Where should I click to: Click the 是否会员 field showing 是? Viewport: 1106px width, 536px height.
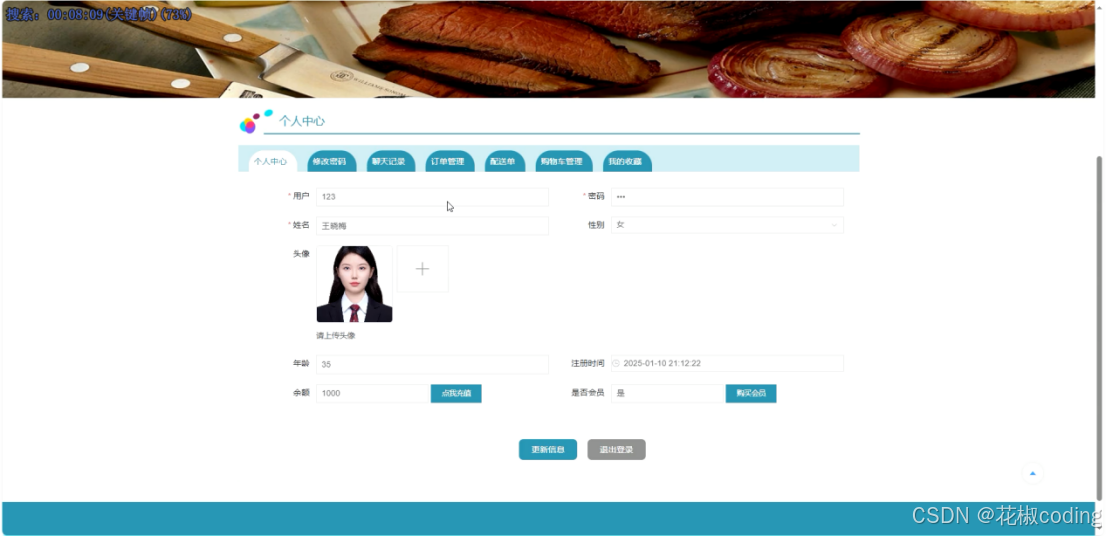[669, 393]
